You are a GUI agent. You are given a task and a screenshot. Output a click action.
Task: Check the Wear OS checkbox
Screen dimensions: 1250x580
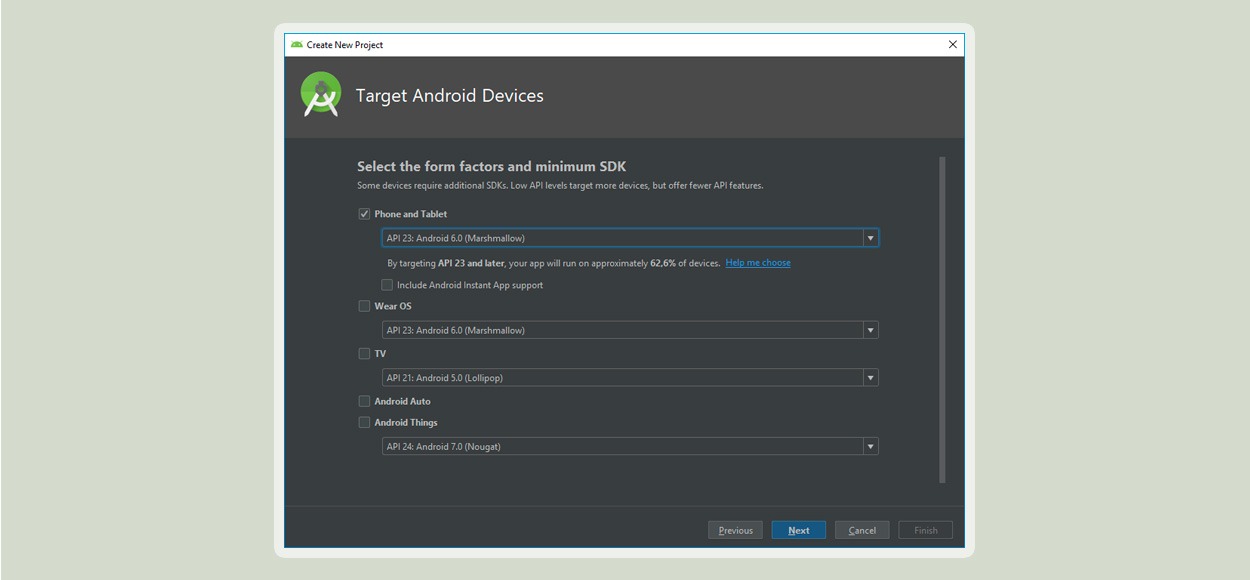point(364,306)
